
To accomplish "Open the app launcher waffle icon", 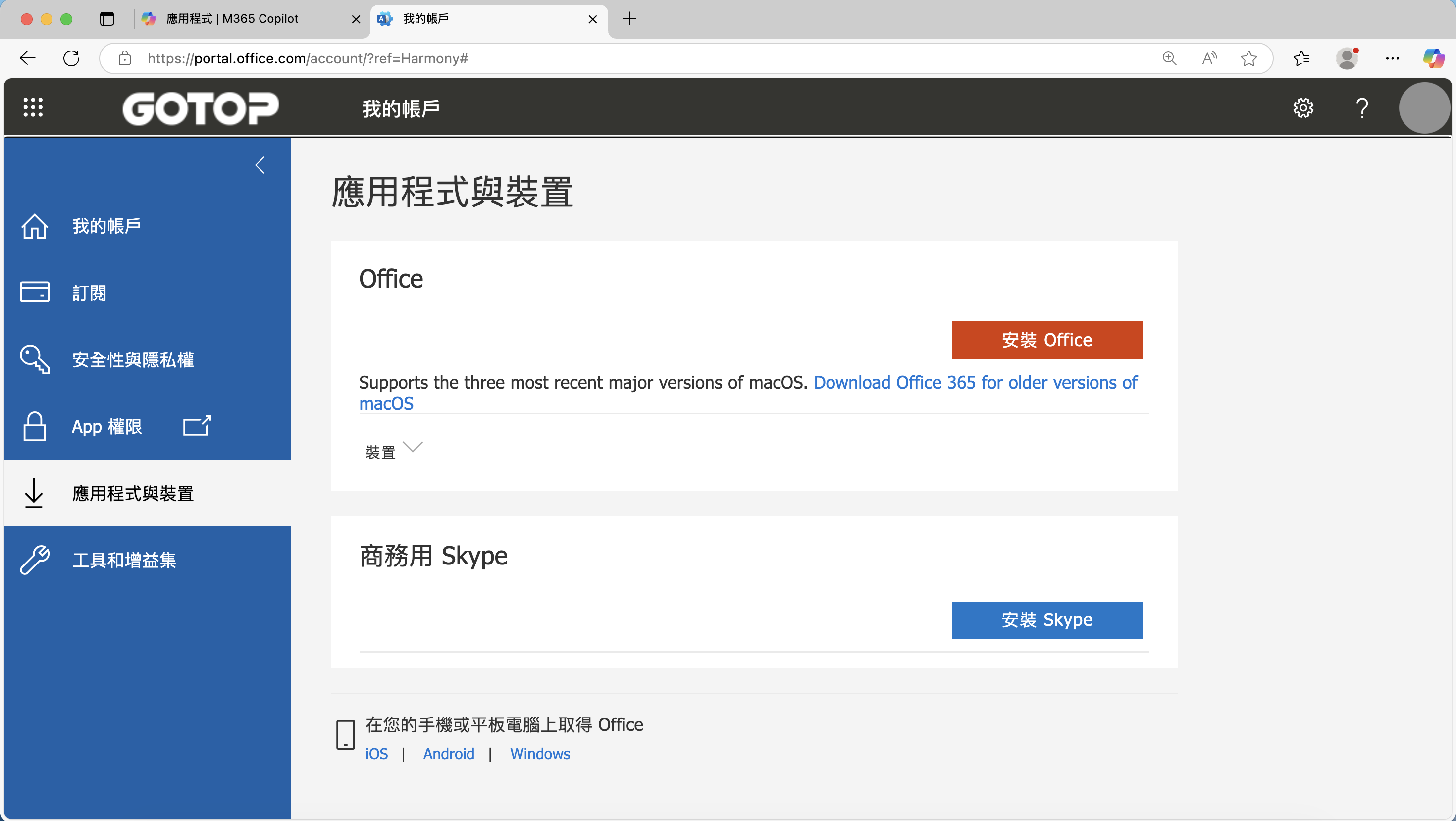I will pyautogui.click(x=33, y=107).
